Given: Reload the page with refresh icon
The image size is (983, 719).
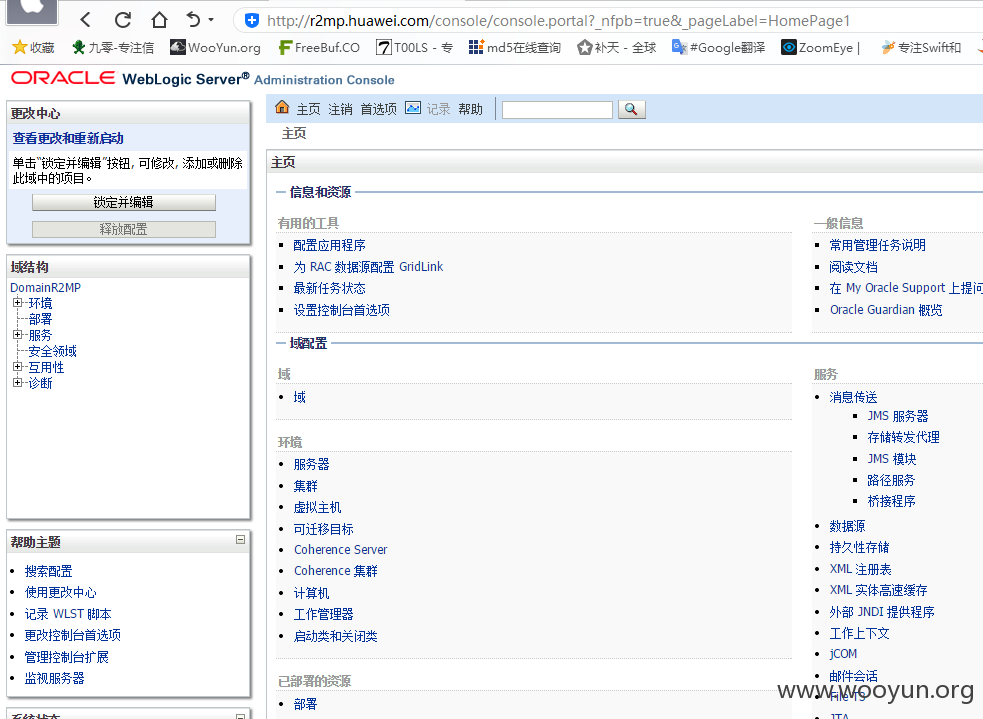Looking at the screenshot, I should (x=123, y=20).
